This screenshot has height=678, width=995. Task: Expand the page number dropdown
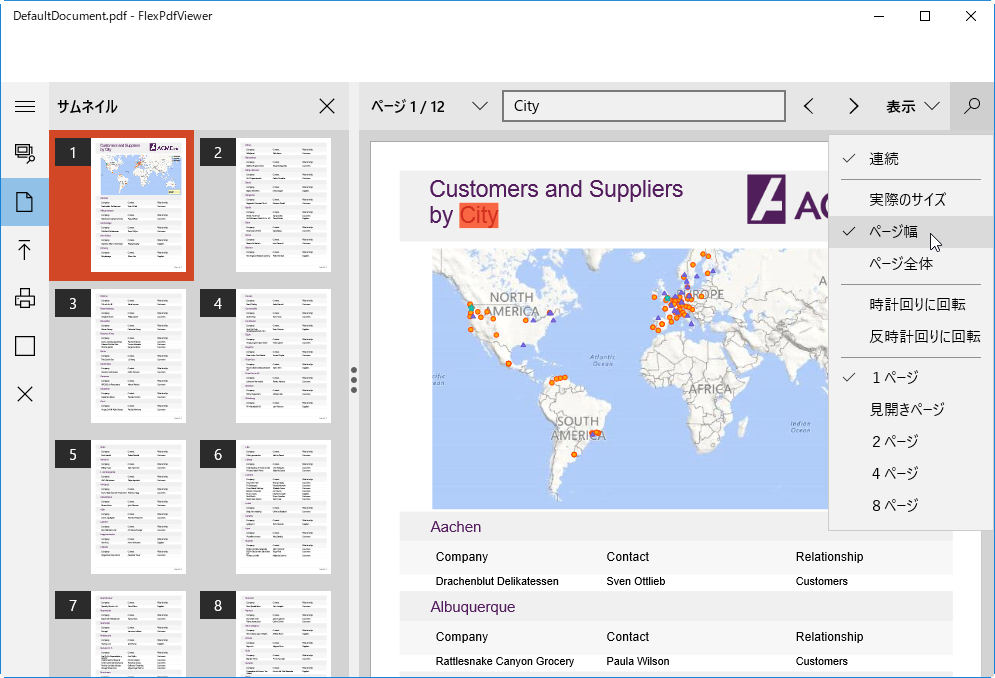click(480, 106)
